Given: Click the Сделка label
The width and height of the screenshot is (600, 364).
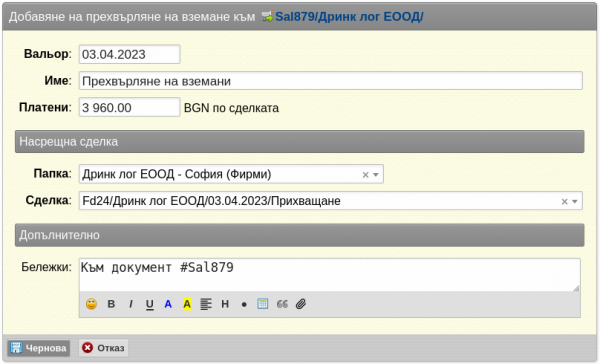Looking at the screenshot, I should [49, 200].
